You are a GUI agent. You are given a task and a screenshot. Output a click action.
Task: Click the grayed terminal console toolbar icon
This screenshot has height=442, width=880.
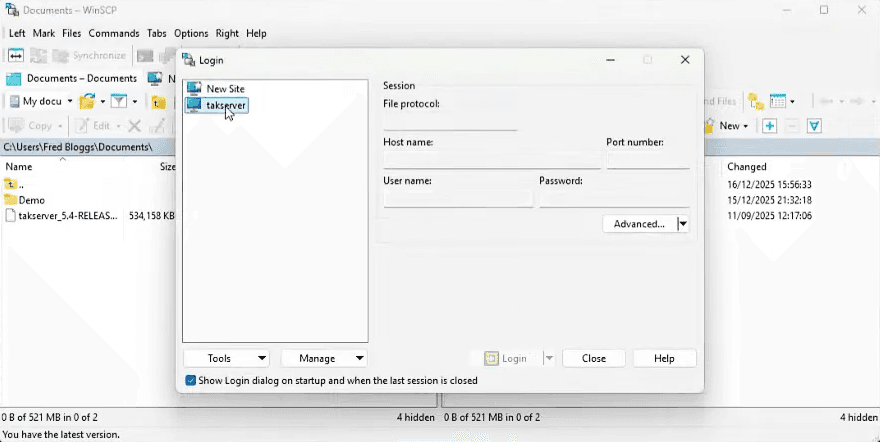click(x=145, y=56)
